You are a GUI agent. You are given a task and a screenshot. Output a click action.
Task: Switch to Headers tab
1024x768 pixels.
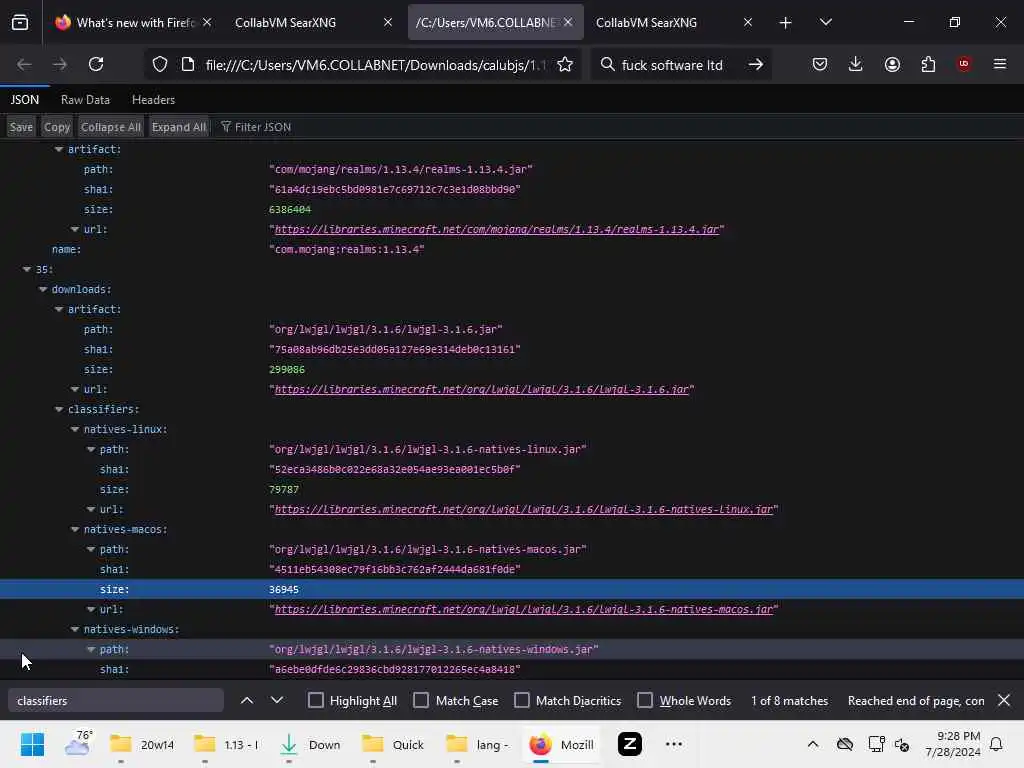point(153,100)
